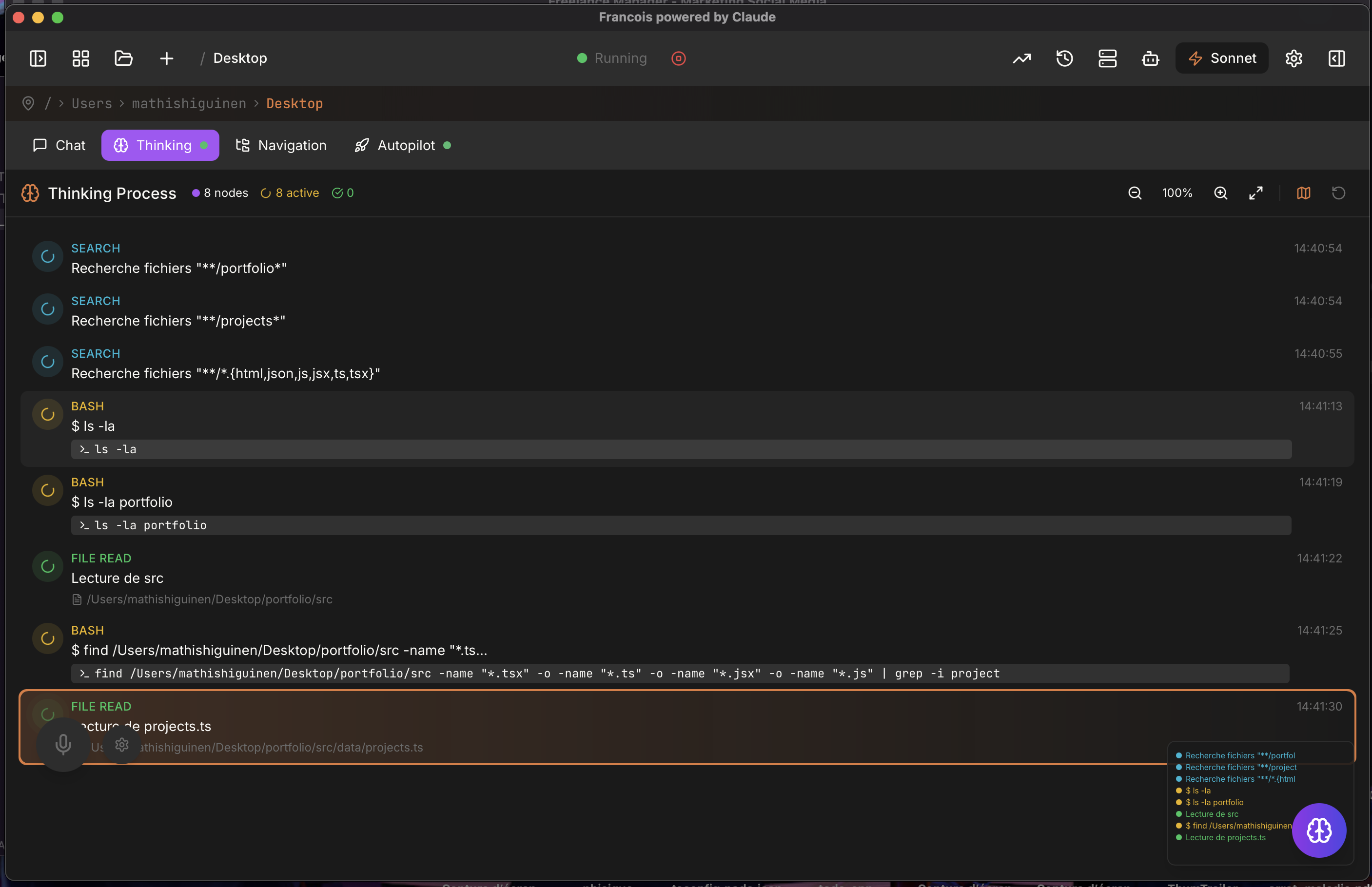1372x887 pixels.
Task: Add a new session with plus icon
Action: (x=167, y=58)
